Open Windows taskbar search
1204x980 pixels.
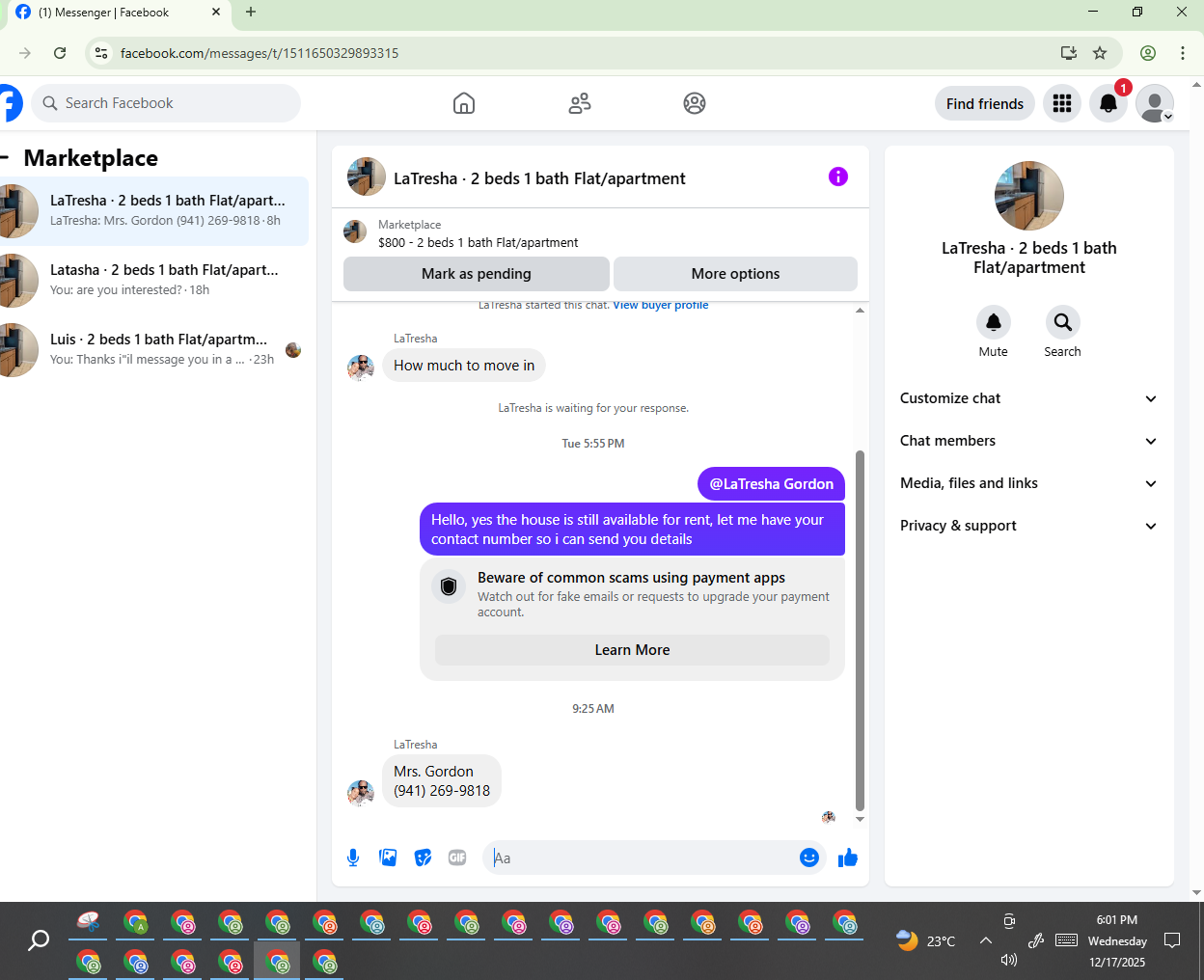[x=39, y=940]
